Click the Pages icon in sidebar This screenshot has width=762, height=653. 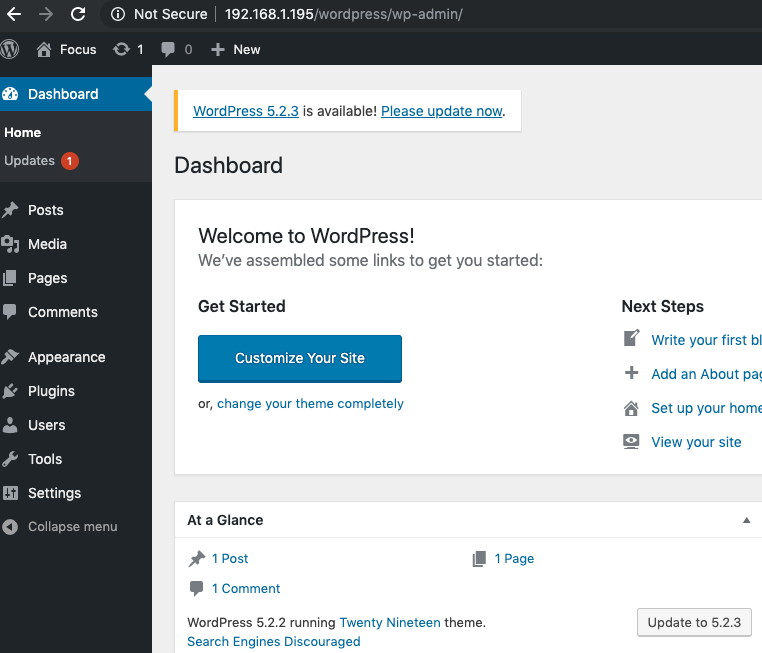pyautogui.click(x=10, y=278)
